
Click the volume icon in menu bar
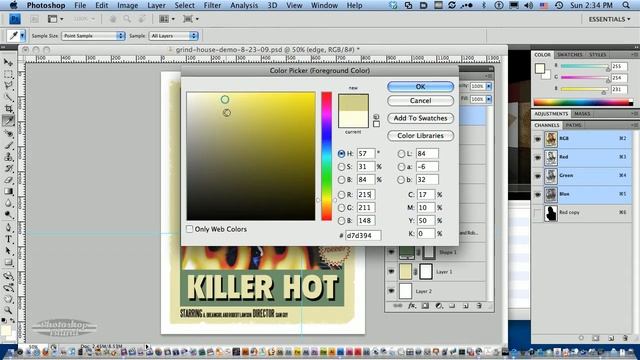(529, 5)
